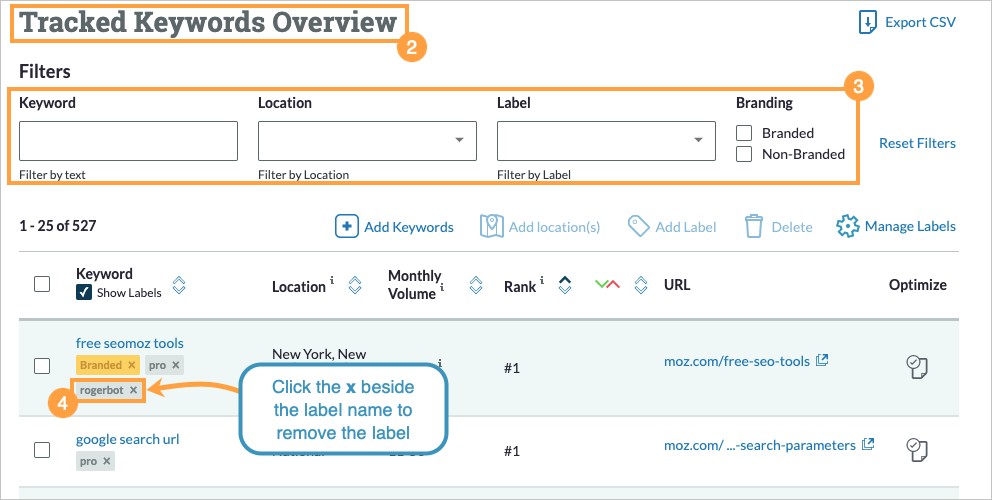
Task: Click the Manage Labels gear icon
Action: click(848, 227)
